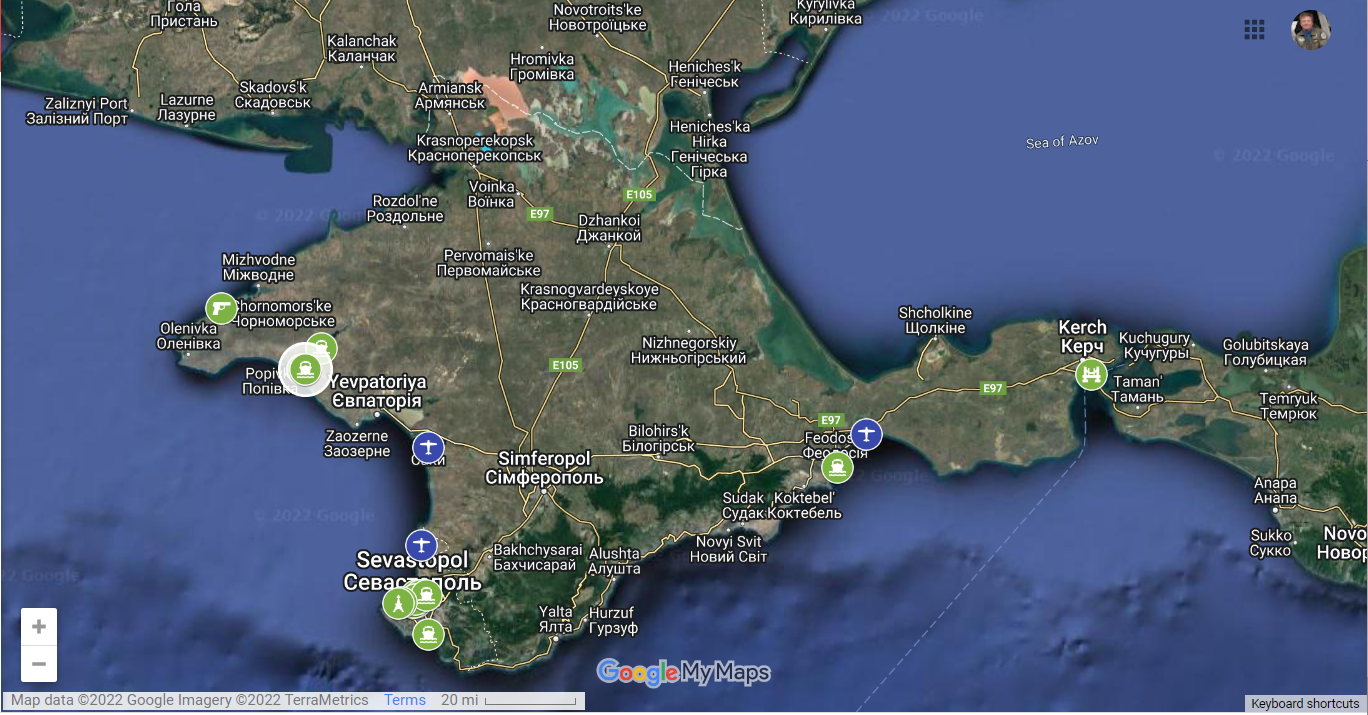Select the highlighted ship marker near Popivka

pyautogui.click(x=305, y=370)
